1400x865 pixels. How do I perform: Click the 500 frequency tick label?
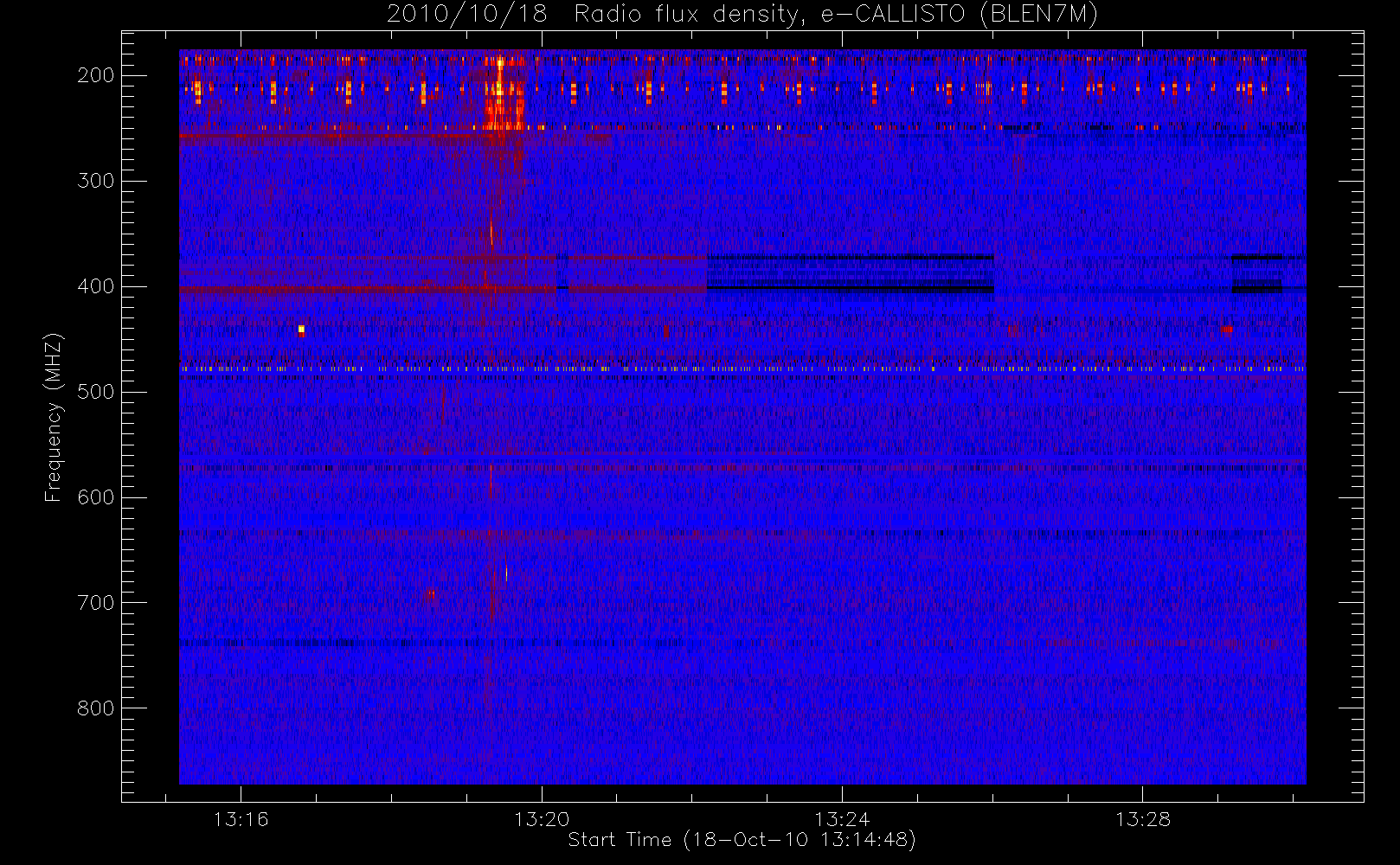tap(96, 392)
